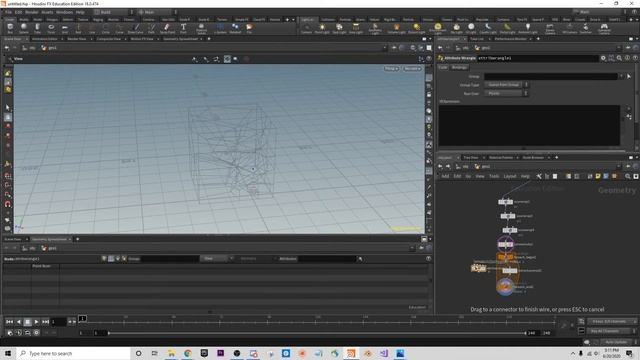640x360 pixels.
Task: Select the Draw Curve shelf tool
Action: [x=136, y=28]
